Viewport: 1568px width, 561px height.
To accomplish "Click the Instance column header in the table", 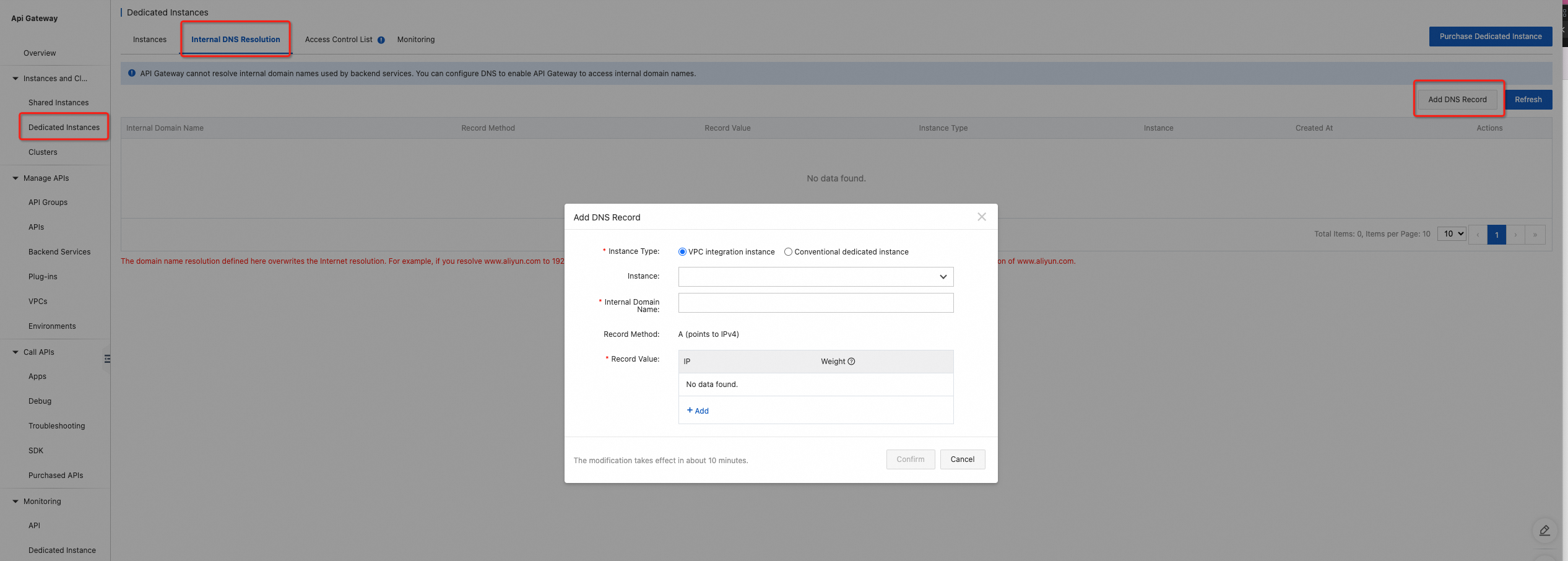I will [x=1158, y=128].
